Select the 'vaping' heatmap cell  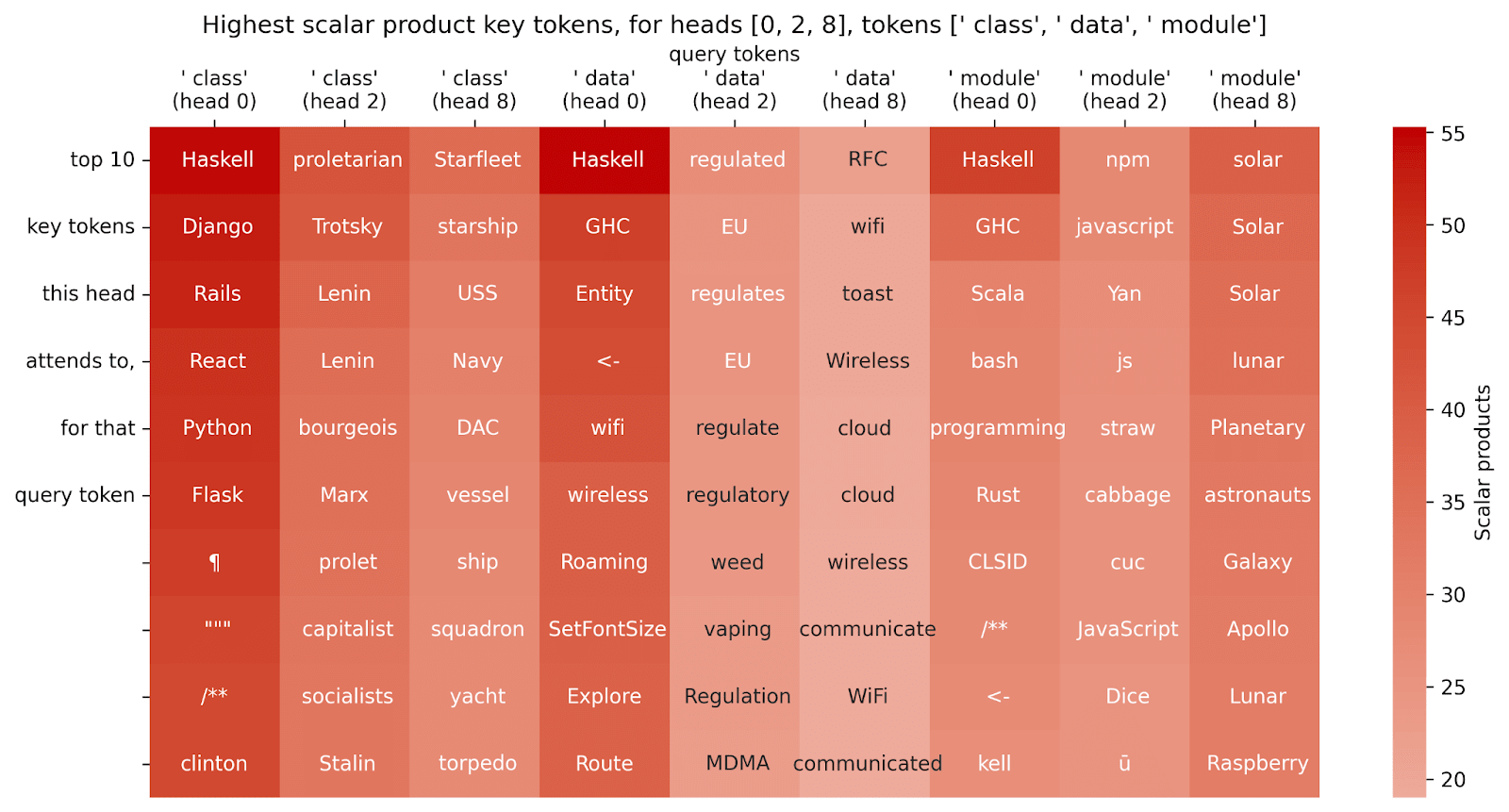(738, 629)
